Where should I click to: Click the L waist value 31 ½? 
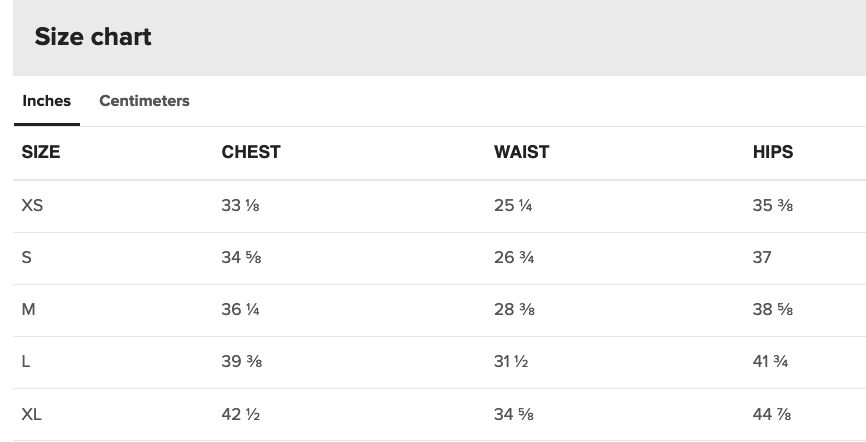[511, 362]
